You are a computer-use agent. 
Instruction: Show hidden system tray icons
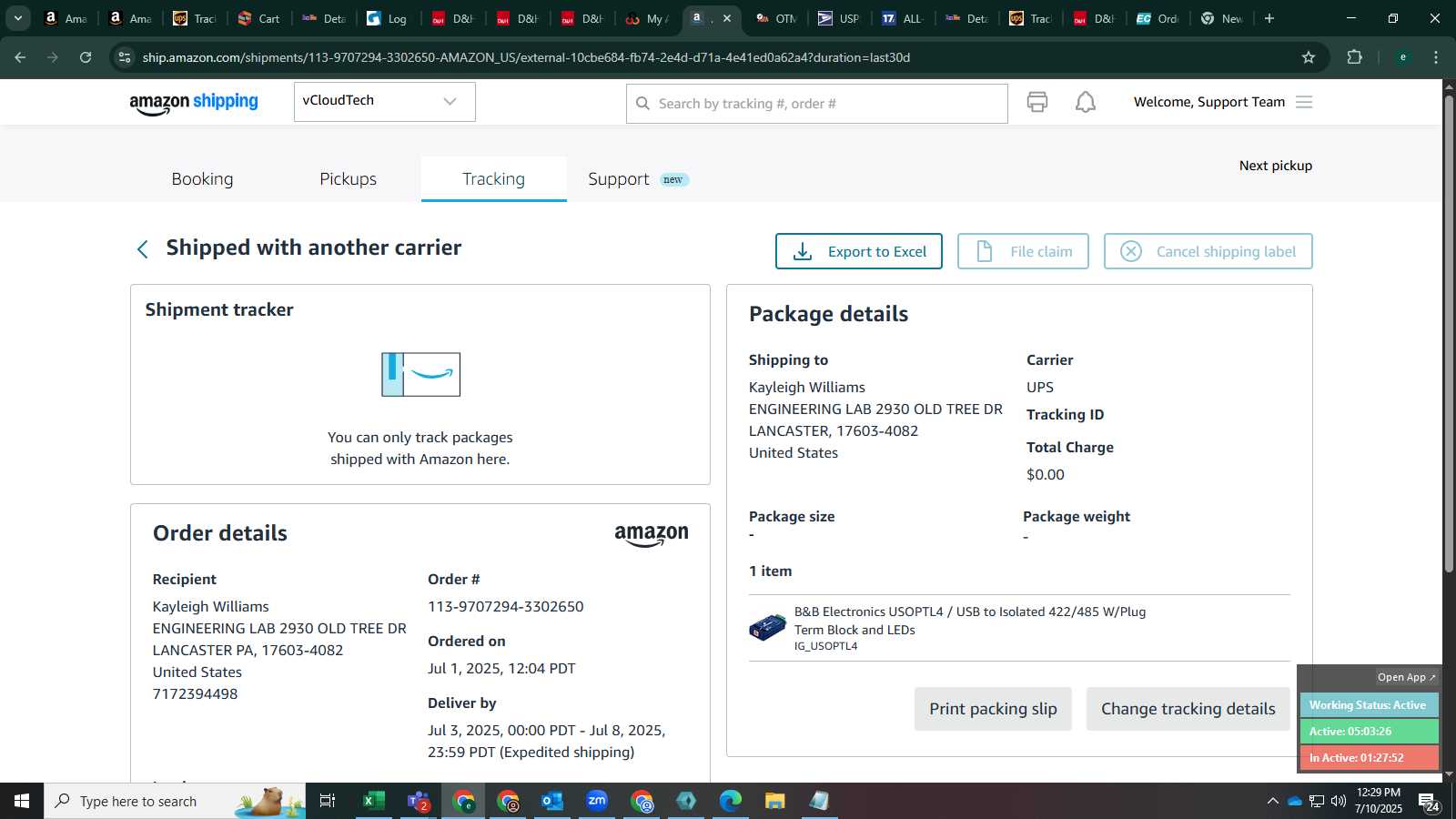pos(1272,801)
